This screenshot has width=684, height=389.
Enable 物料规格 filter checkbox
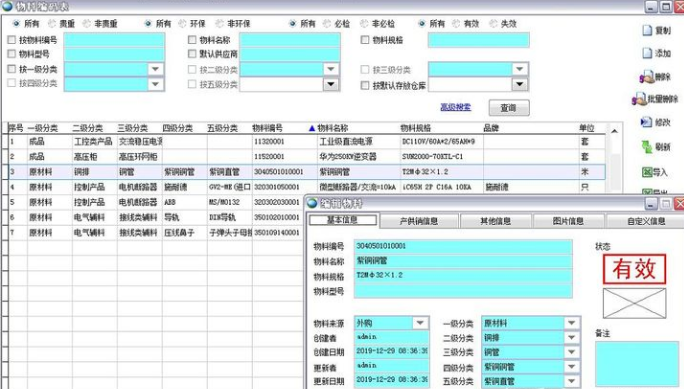365,40
